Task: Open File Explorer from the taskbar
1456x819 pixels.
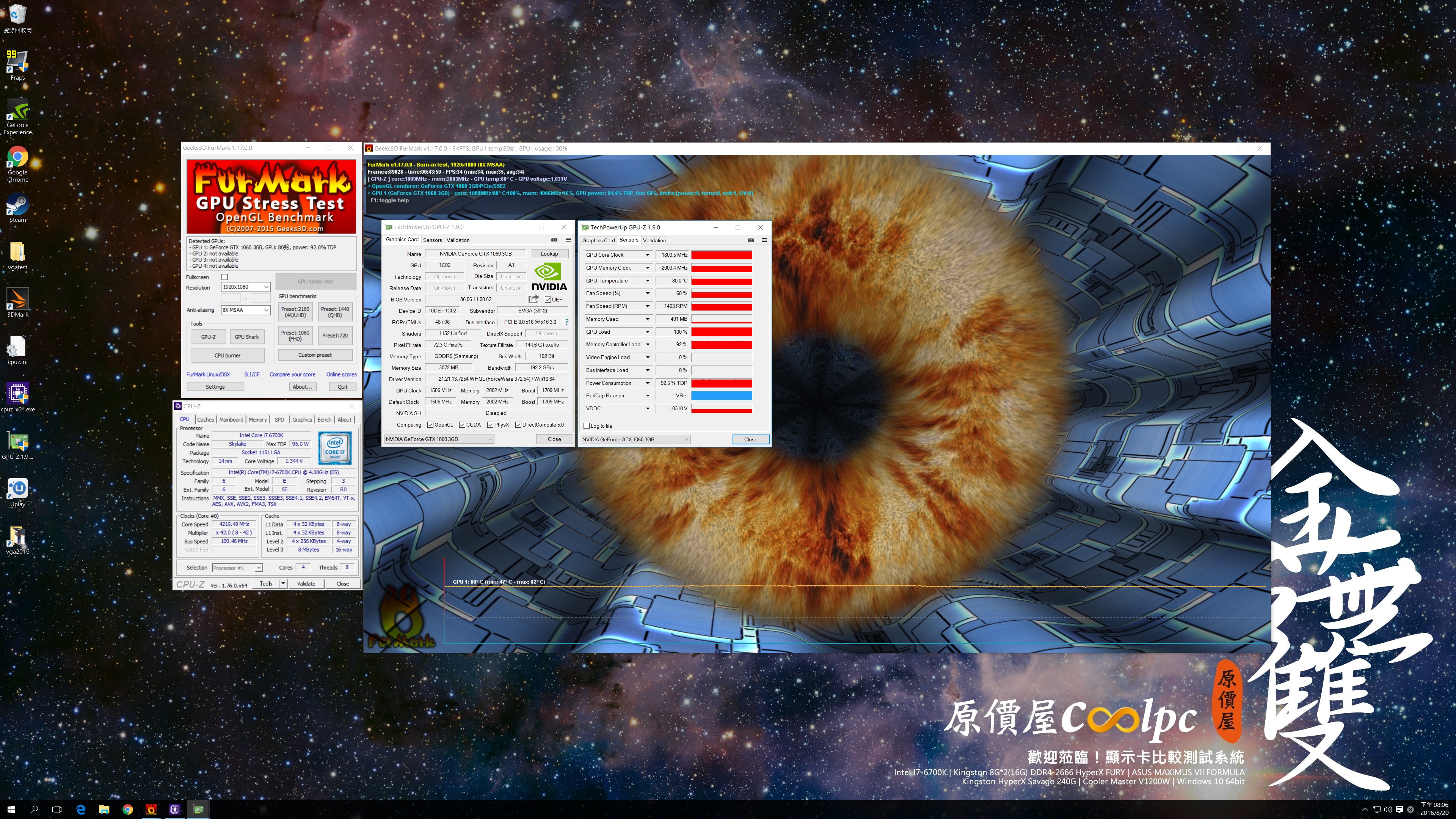Action: tap(104, 810)
